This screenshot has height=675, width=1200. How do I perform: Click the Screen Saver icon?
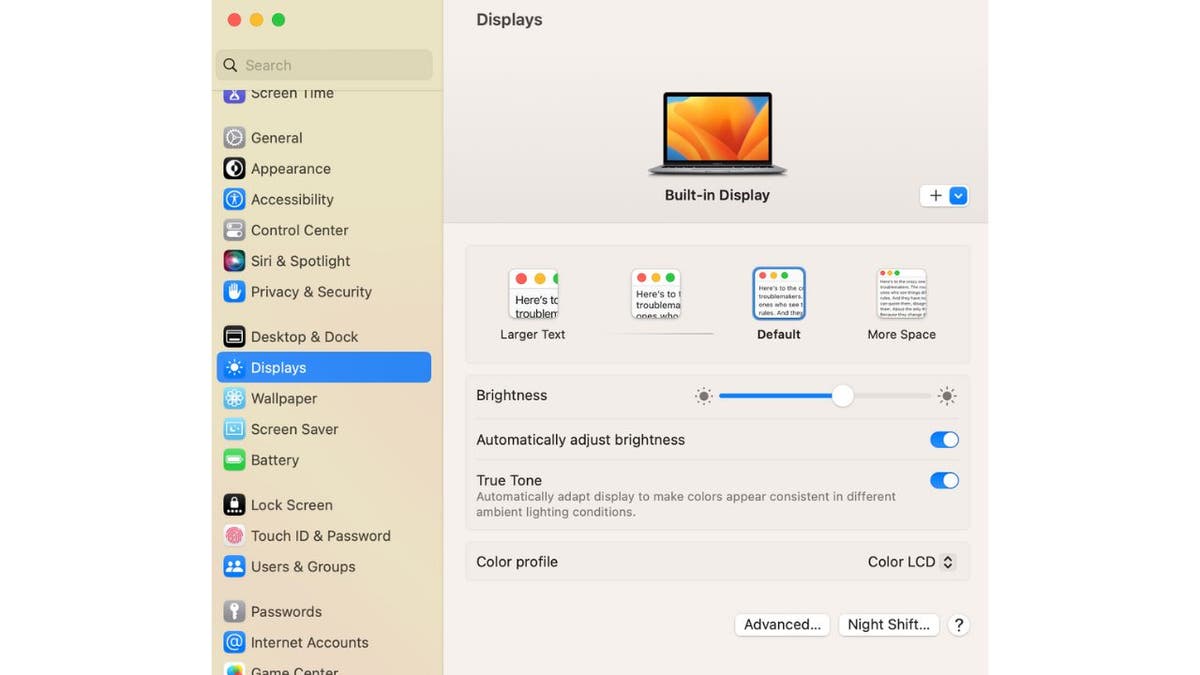point(234,429)
